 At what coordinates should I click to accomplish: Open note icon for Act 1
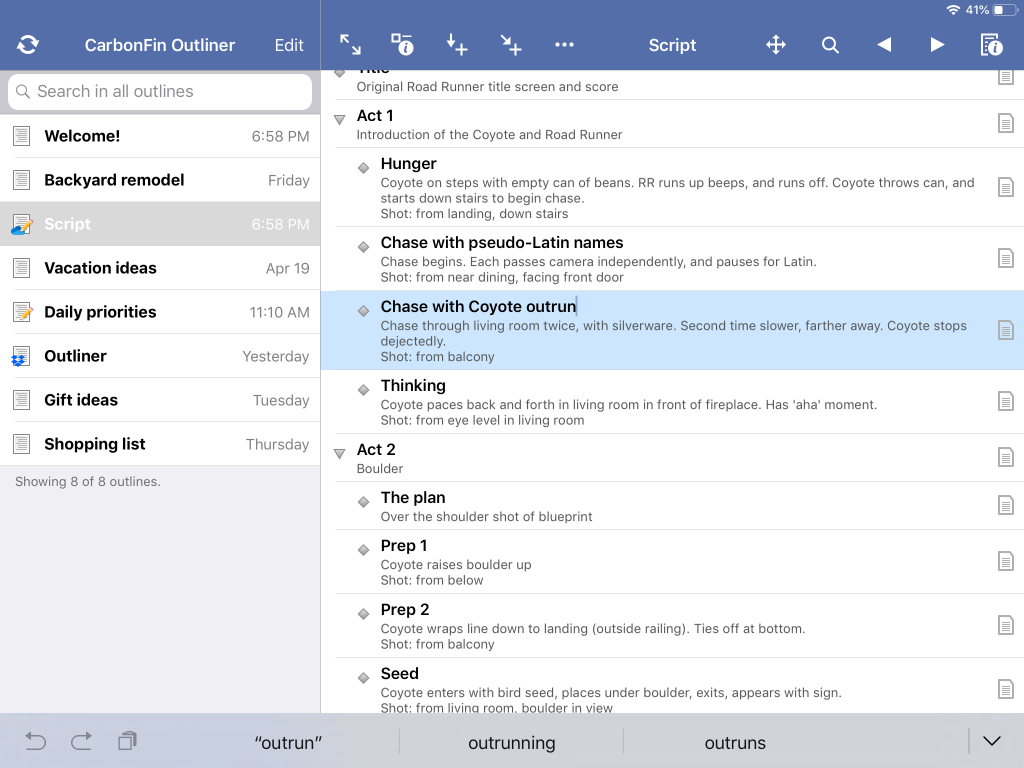point(1006,123)
